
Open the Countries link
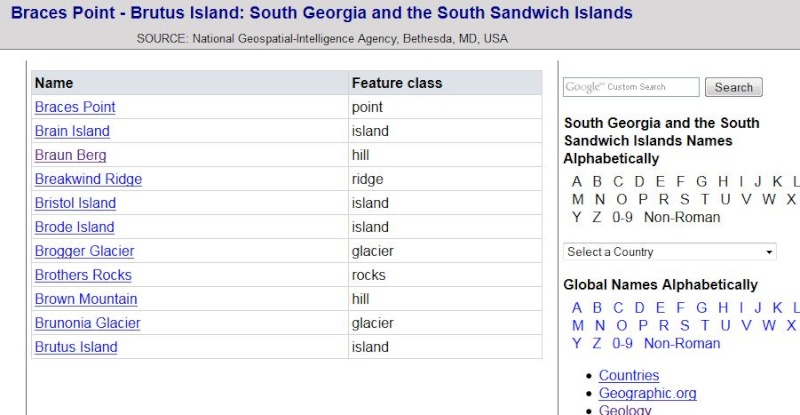coord(629,375)
